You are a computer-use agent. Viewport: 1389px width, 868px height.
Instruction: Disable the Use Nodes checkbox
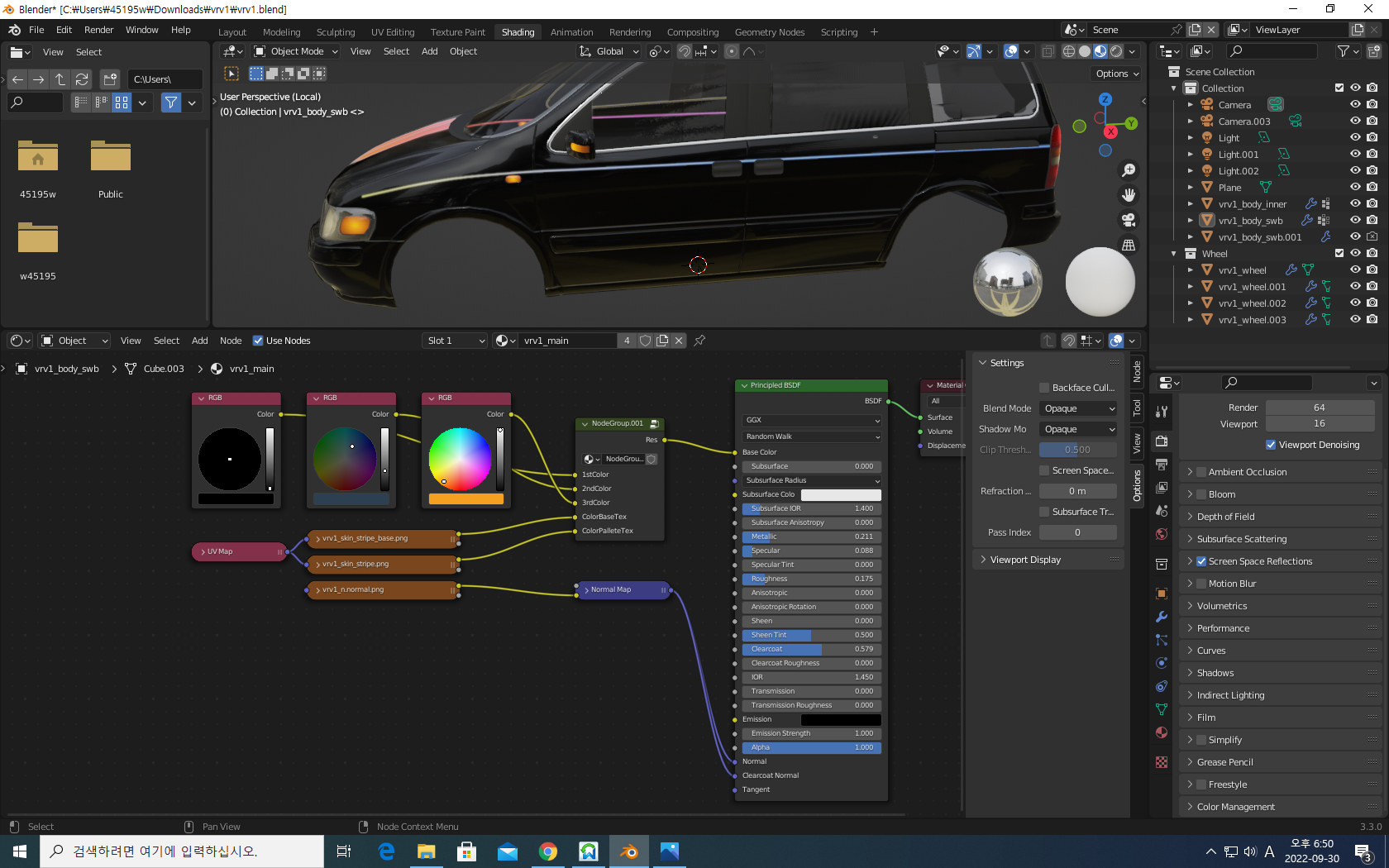point(258,341)
